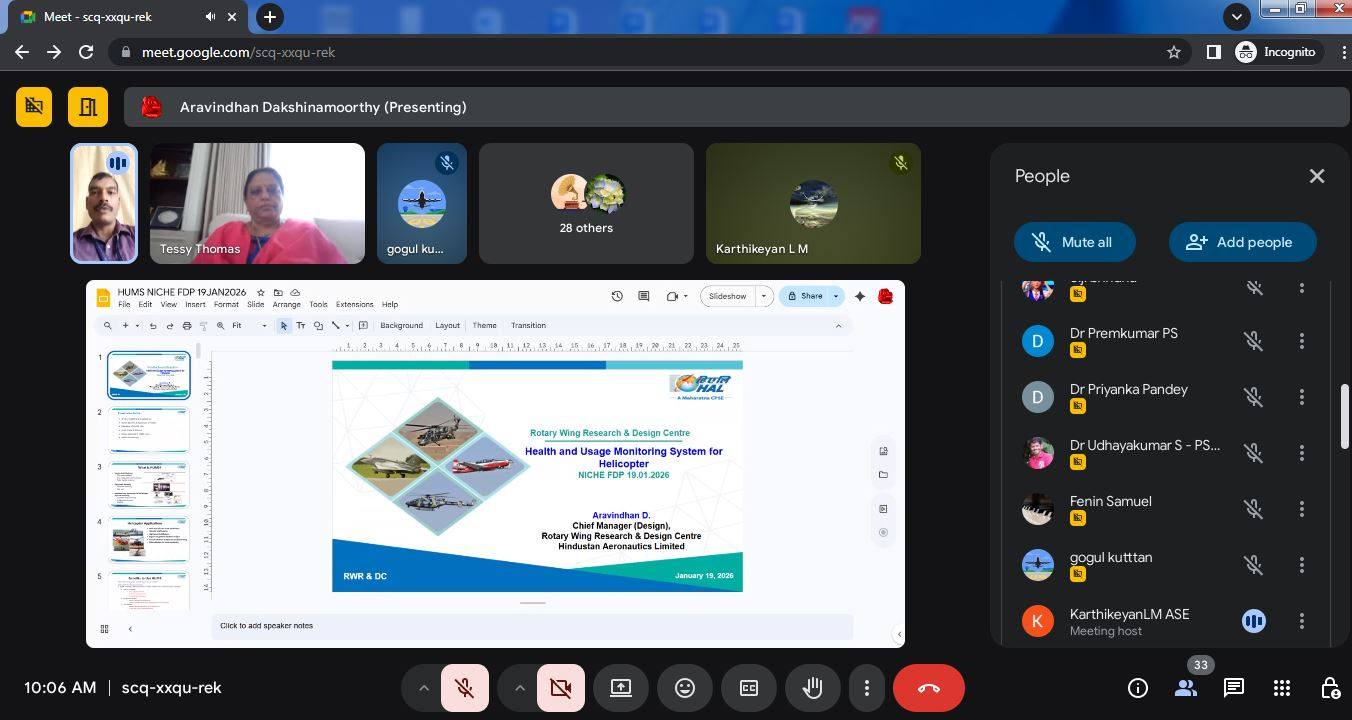This screenshot has height=720, width=1352.
Task: Toggle closed captions
Action: (749, 688)
